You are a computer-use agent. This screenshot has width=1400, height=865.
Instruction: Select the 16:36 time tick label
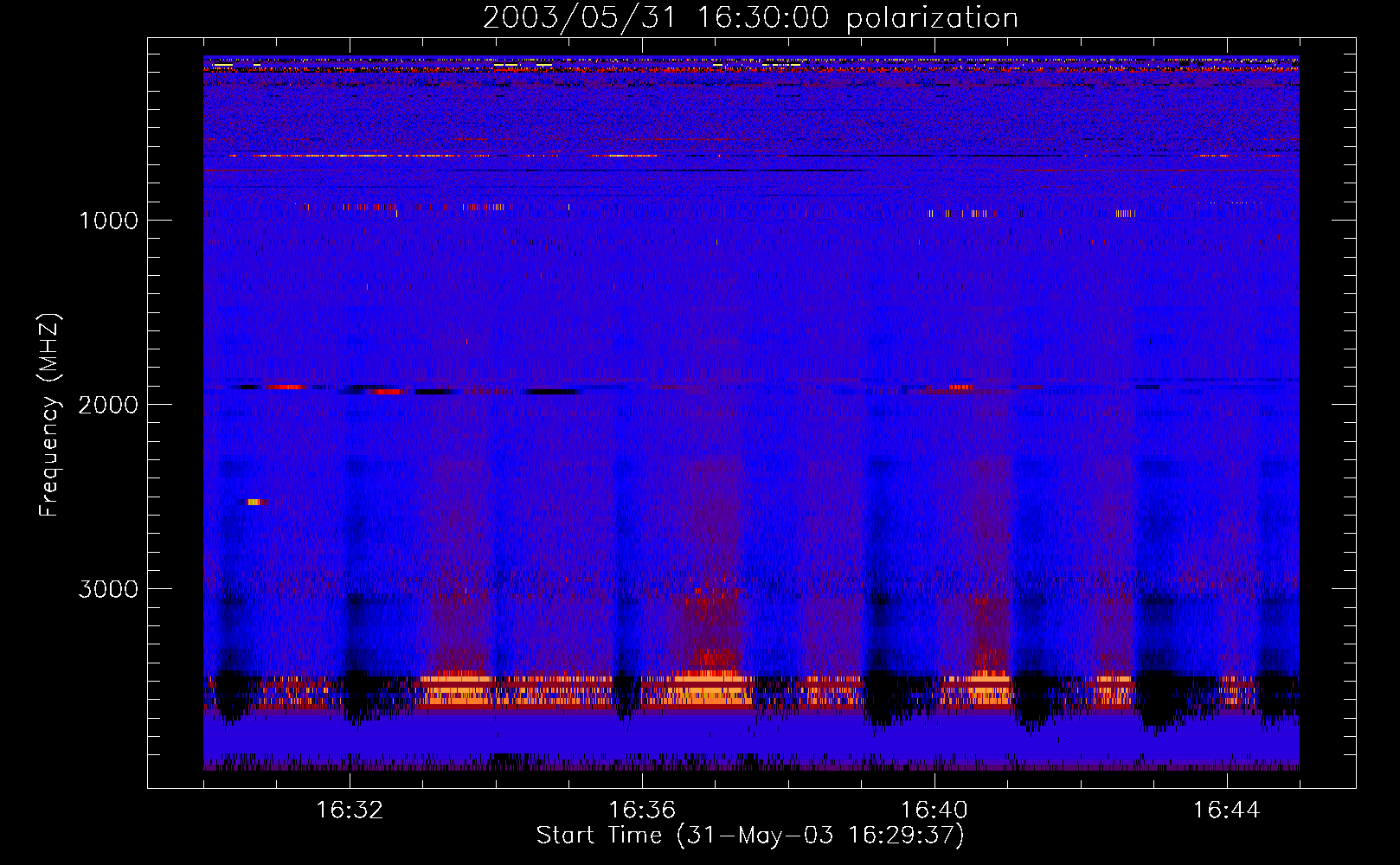click(642, 811)
